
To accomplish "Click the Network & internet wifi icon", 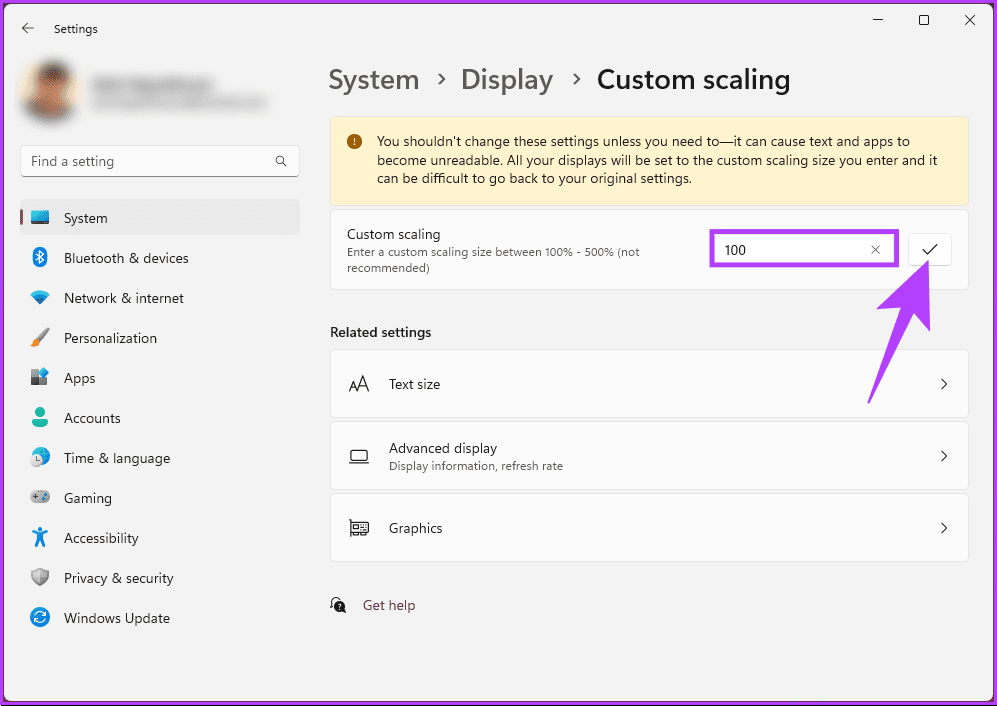I will coord(40,298).
